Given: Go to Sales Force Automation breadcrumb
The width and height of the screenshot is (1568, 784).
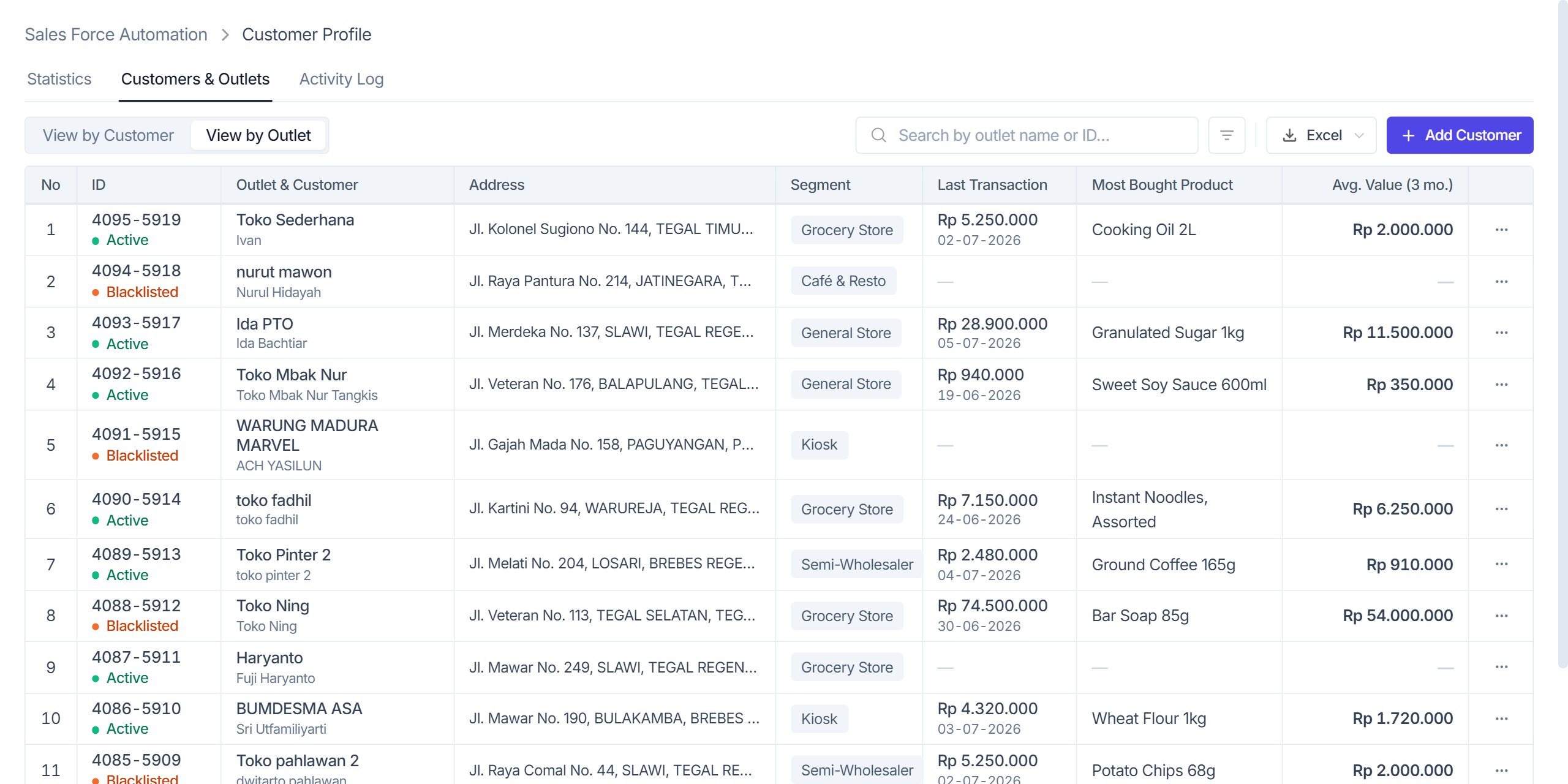Looking at the screenshot, I should click(x=116, y=34).
